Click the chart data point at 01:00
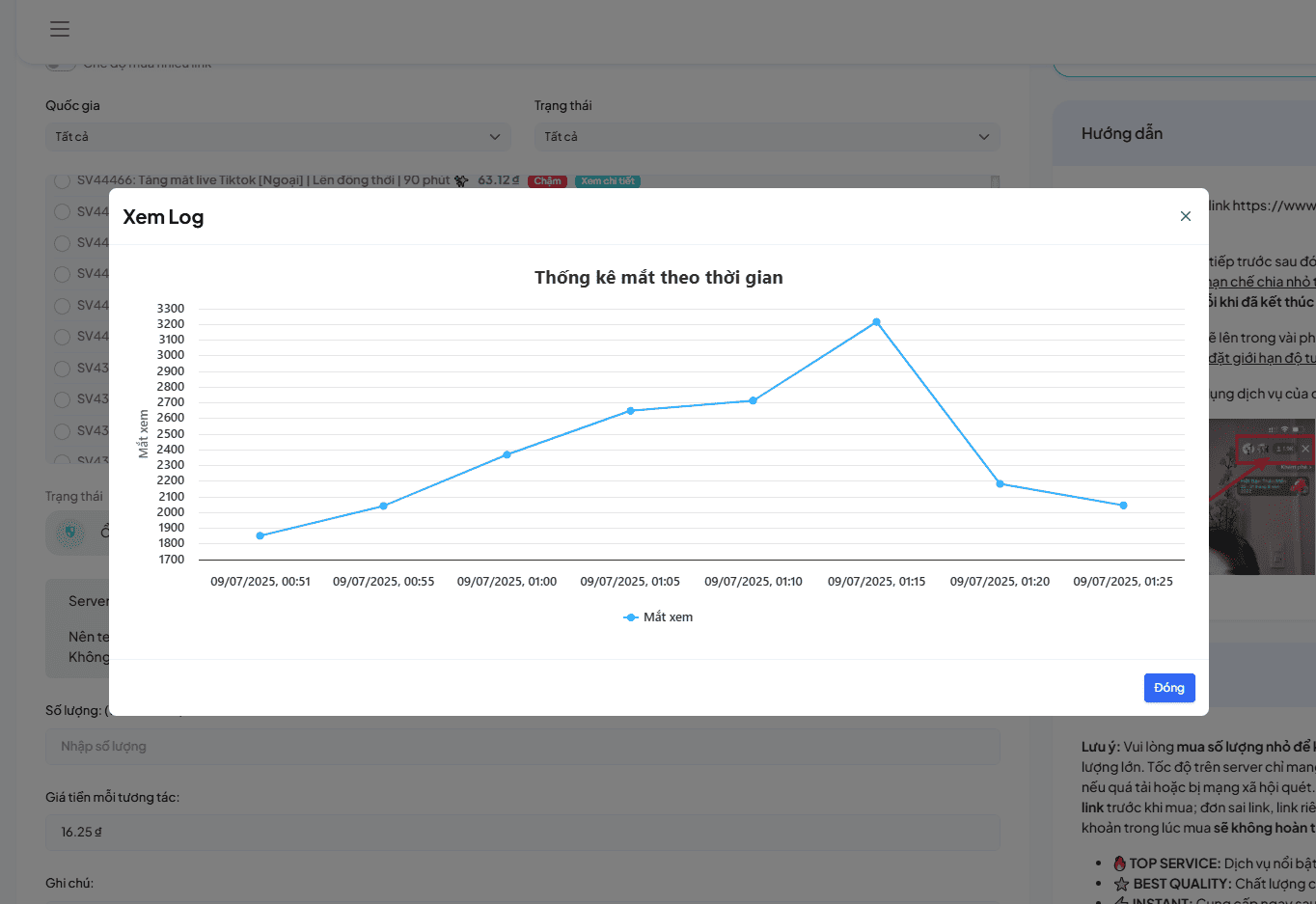Screen dimensions: 1316x904 [x=507, y=454]
